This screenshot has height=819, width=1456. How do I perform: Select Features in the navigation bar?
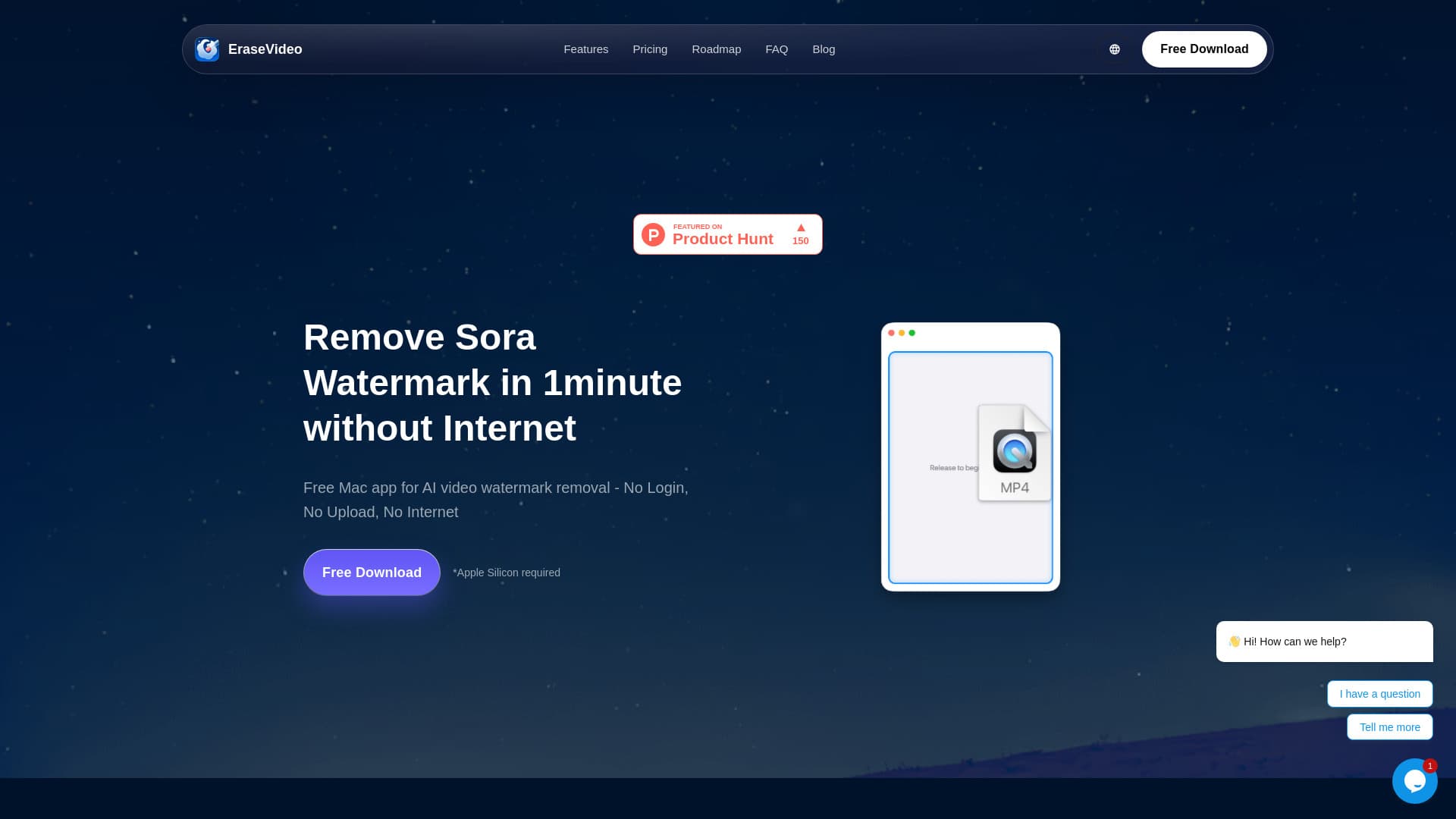pyautogui.click(x=585, y=49)
